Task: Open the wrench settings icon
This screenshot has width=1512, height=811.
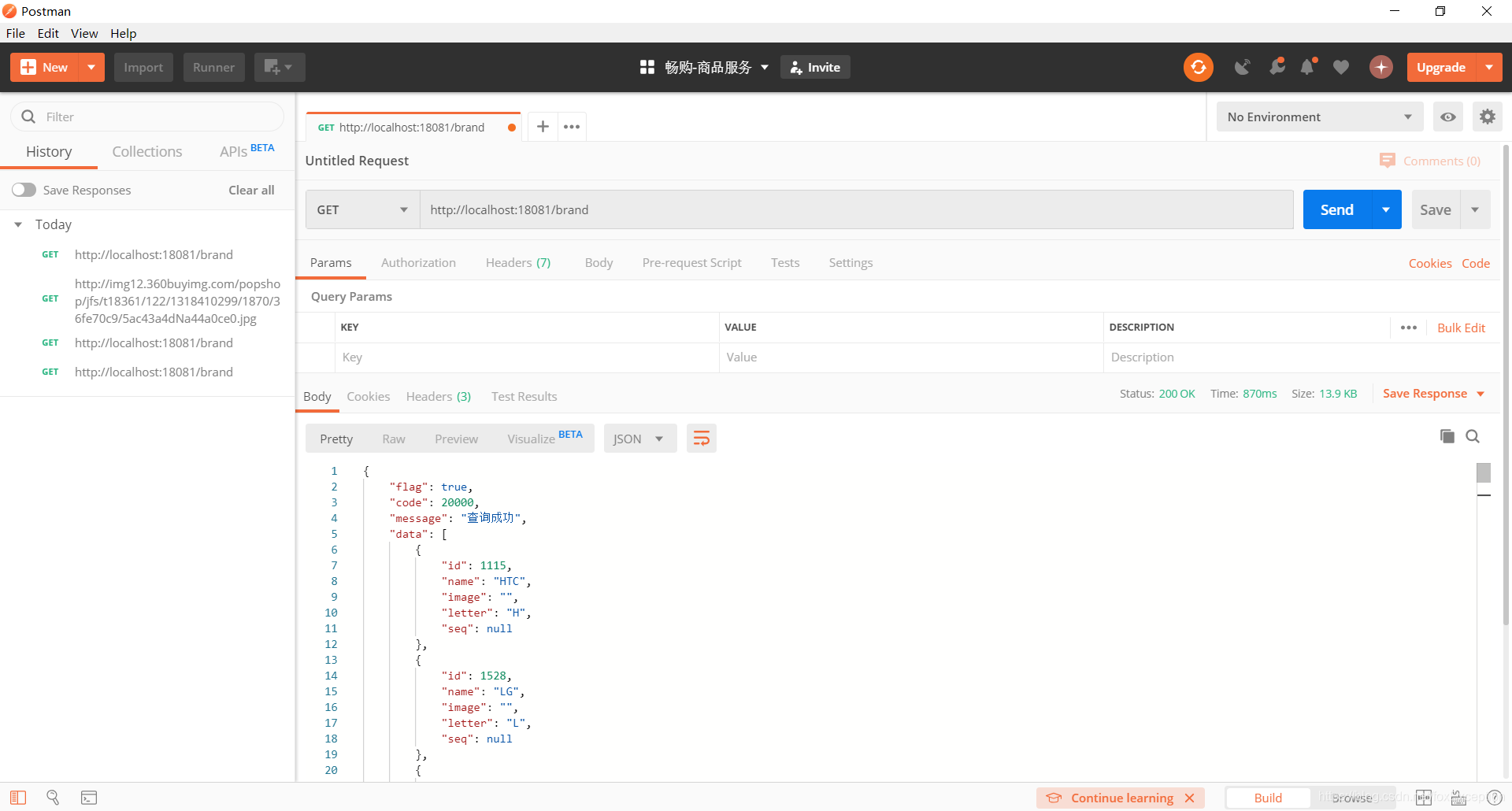Action: pyautogui.click(x=1277, y=67)
